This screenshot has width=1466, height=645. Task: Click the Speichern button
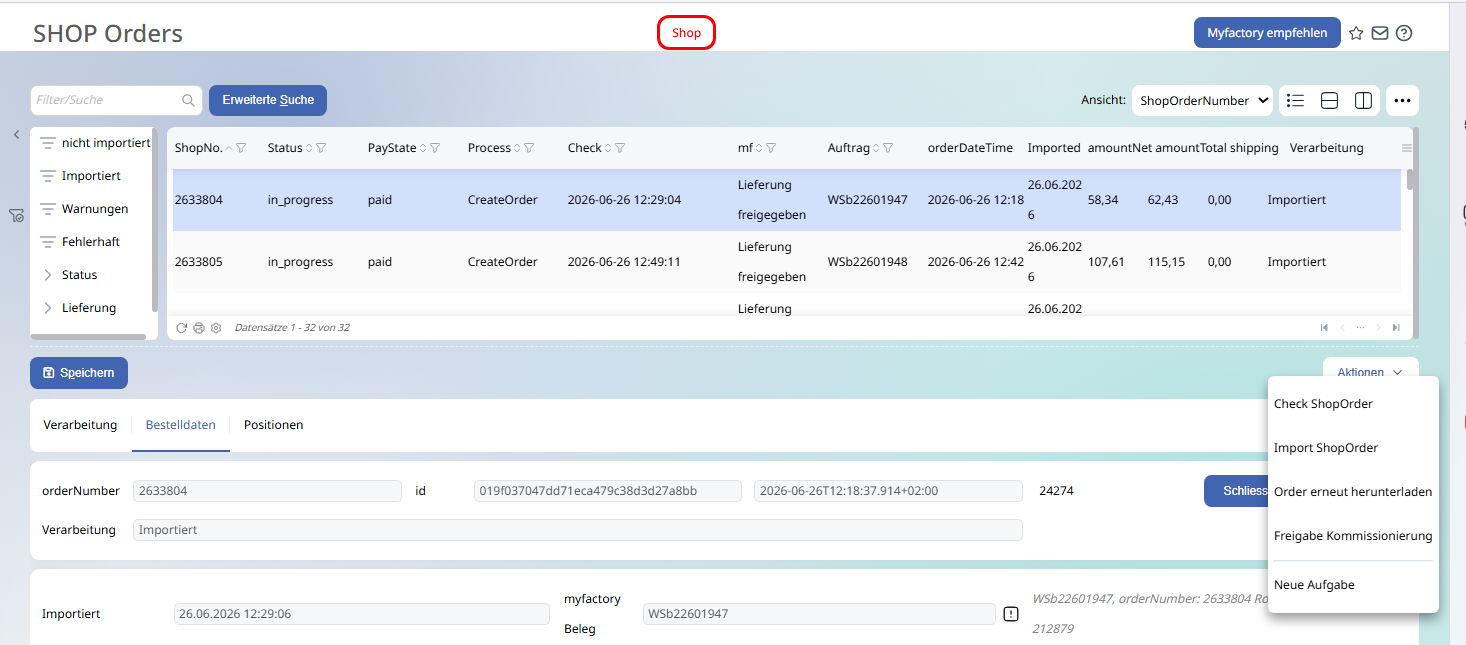79,373
